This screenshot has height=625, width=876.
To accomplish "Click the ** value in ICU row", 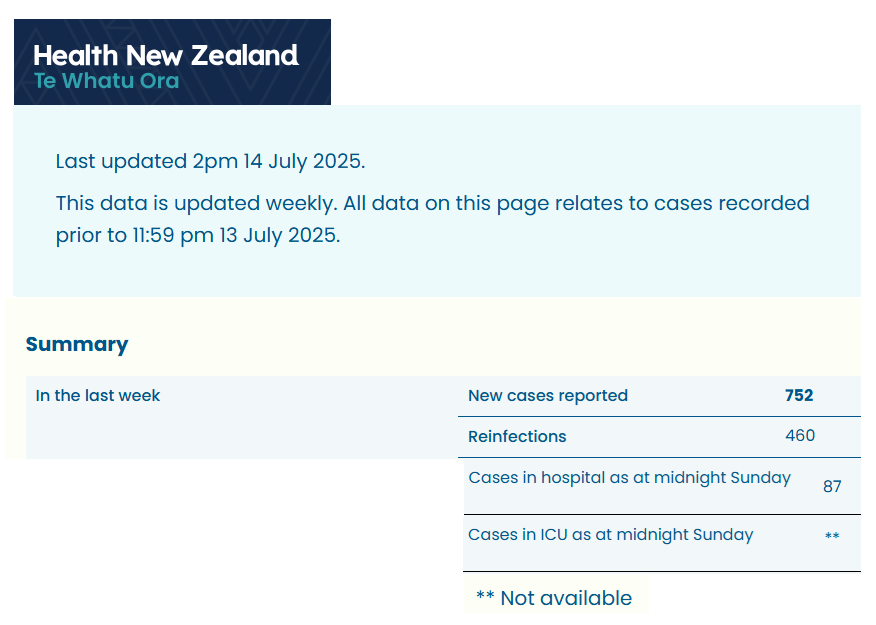I will coord(832,537).
